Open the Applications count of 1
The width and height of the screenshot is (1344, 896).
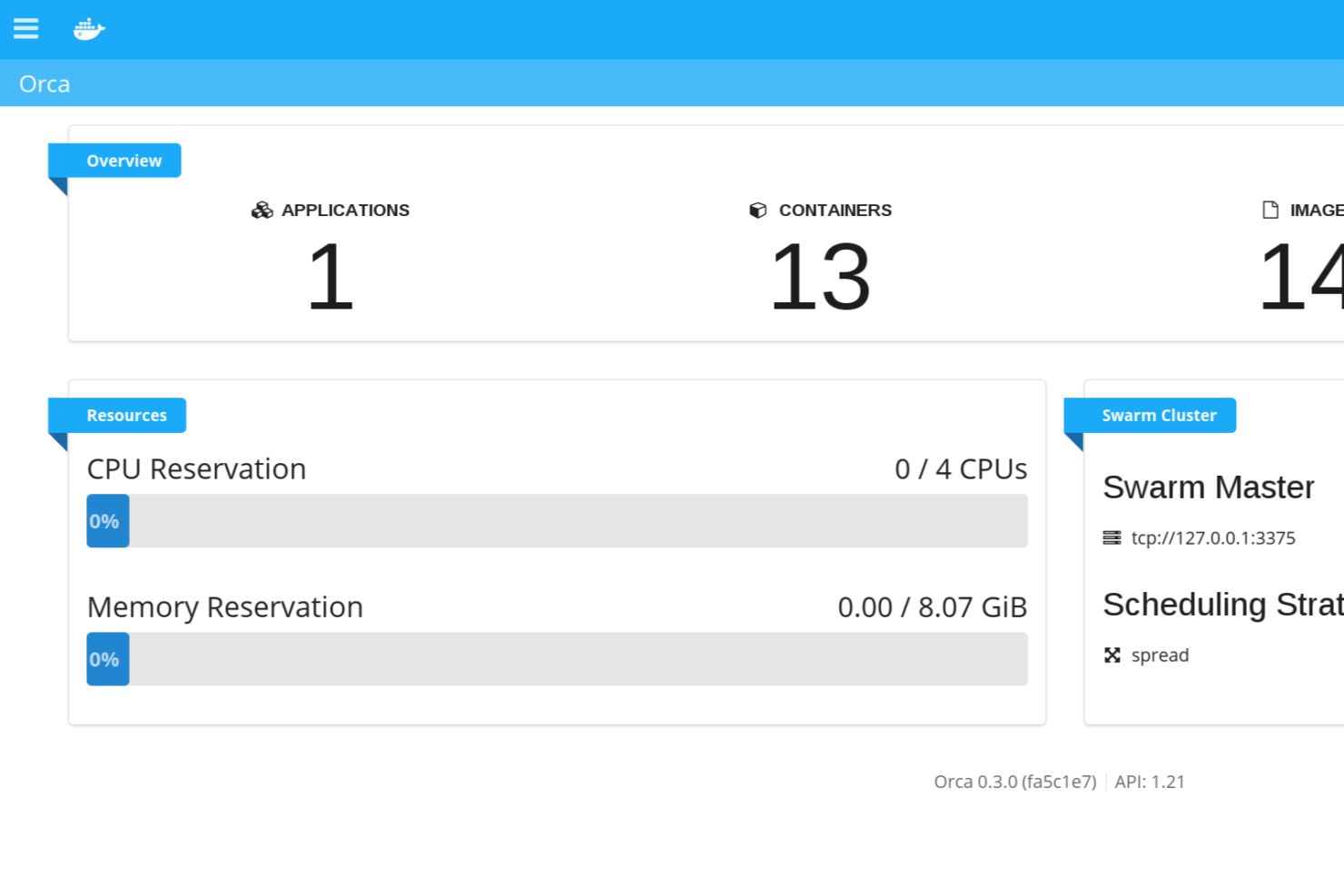click(x=330, y=277)
